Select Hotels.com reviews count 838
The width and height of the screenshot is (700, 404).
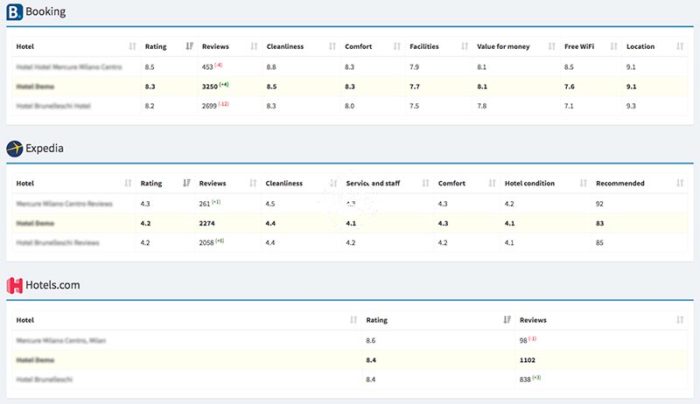click(x=525, y=379)
